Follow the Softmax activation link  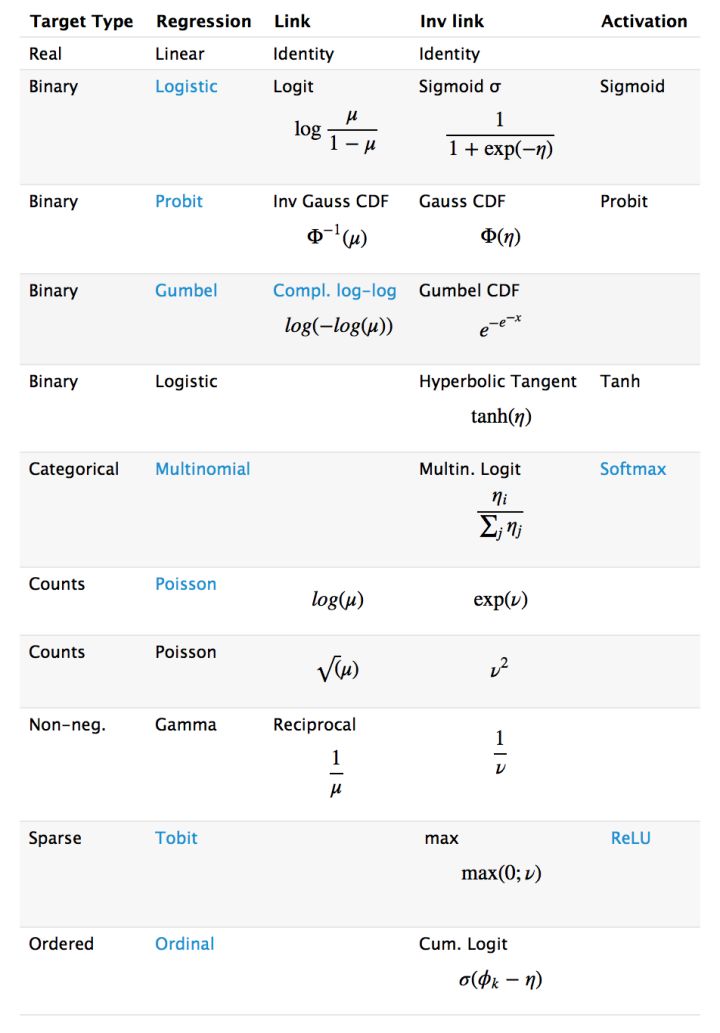click(633, 469)
